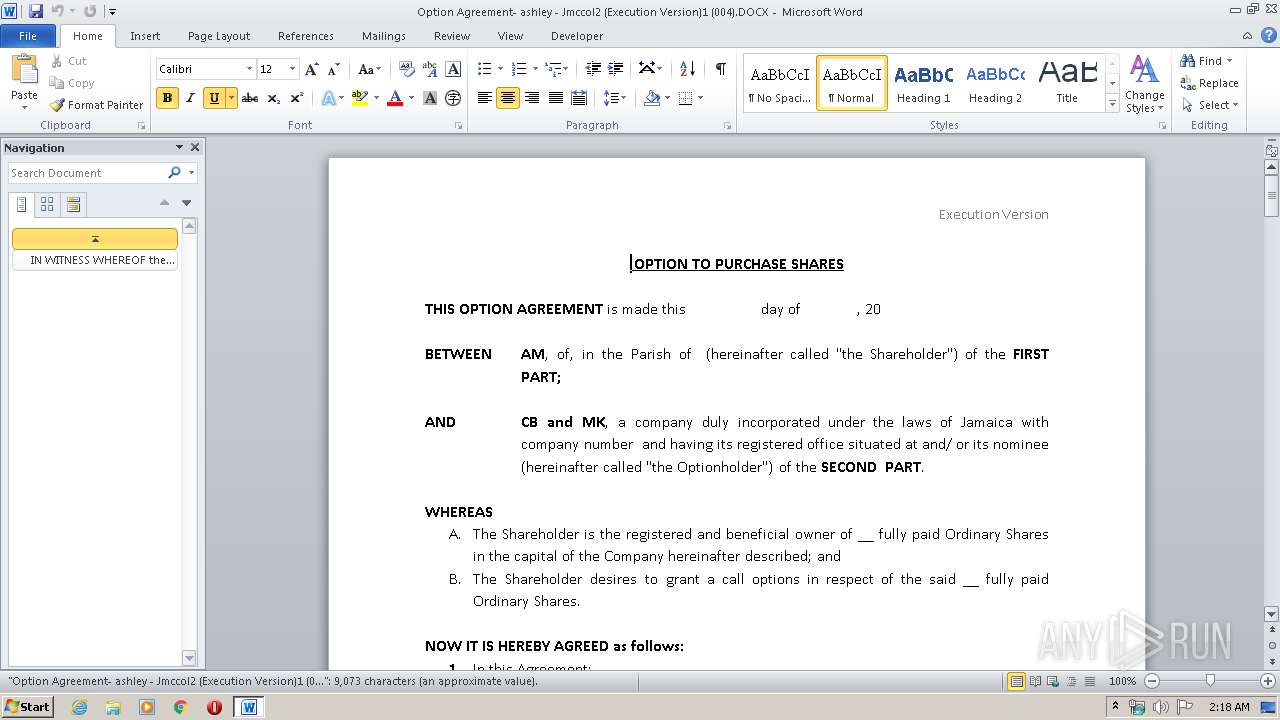Open the File tab
Viewport: 1280px width, 720px height.
28,36
